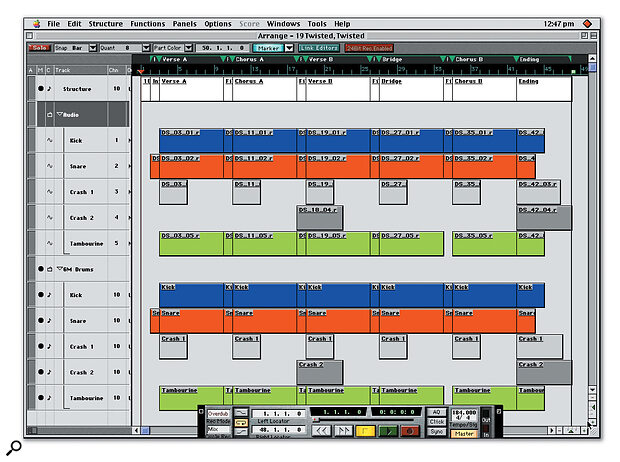Click the GM Drums folder icon
The image size is (620, 462).
(50, 269)
